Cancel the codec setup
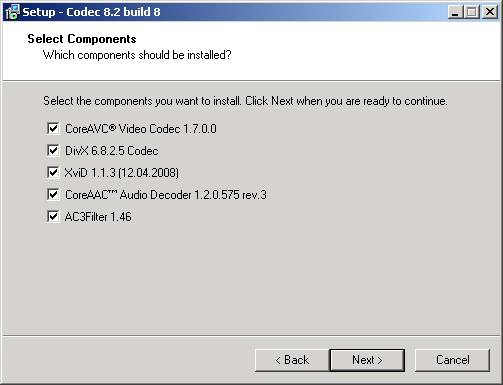 click(453, 360)
